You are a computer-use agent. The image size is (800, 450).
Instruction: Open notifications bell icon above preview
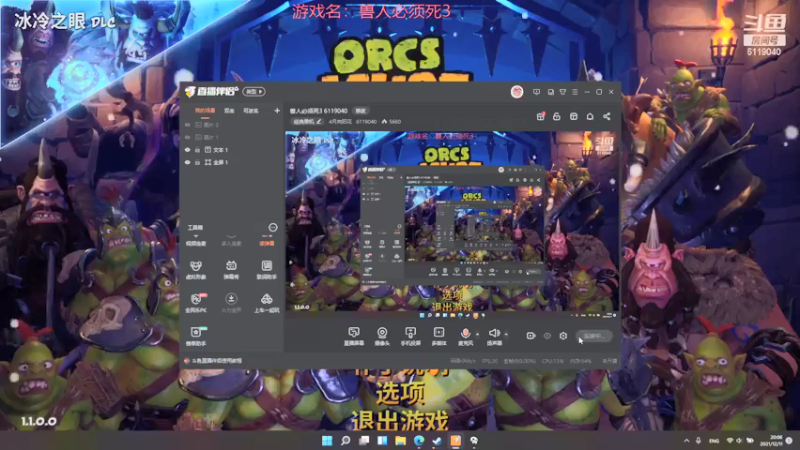tap(590, 116)
